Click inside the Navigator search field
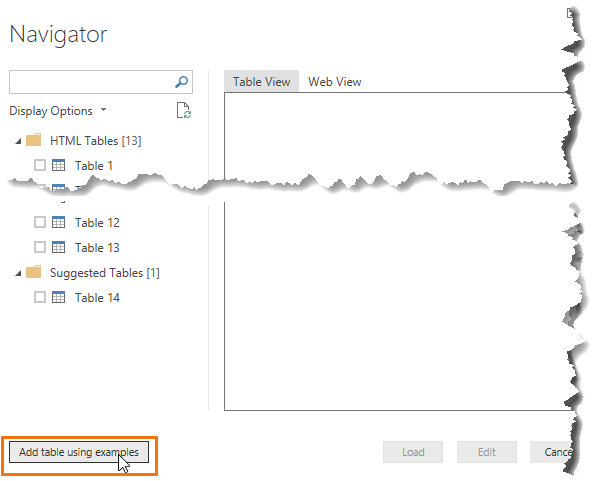 pyautogui.click(x=92, y=82)
